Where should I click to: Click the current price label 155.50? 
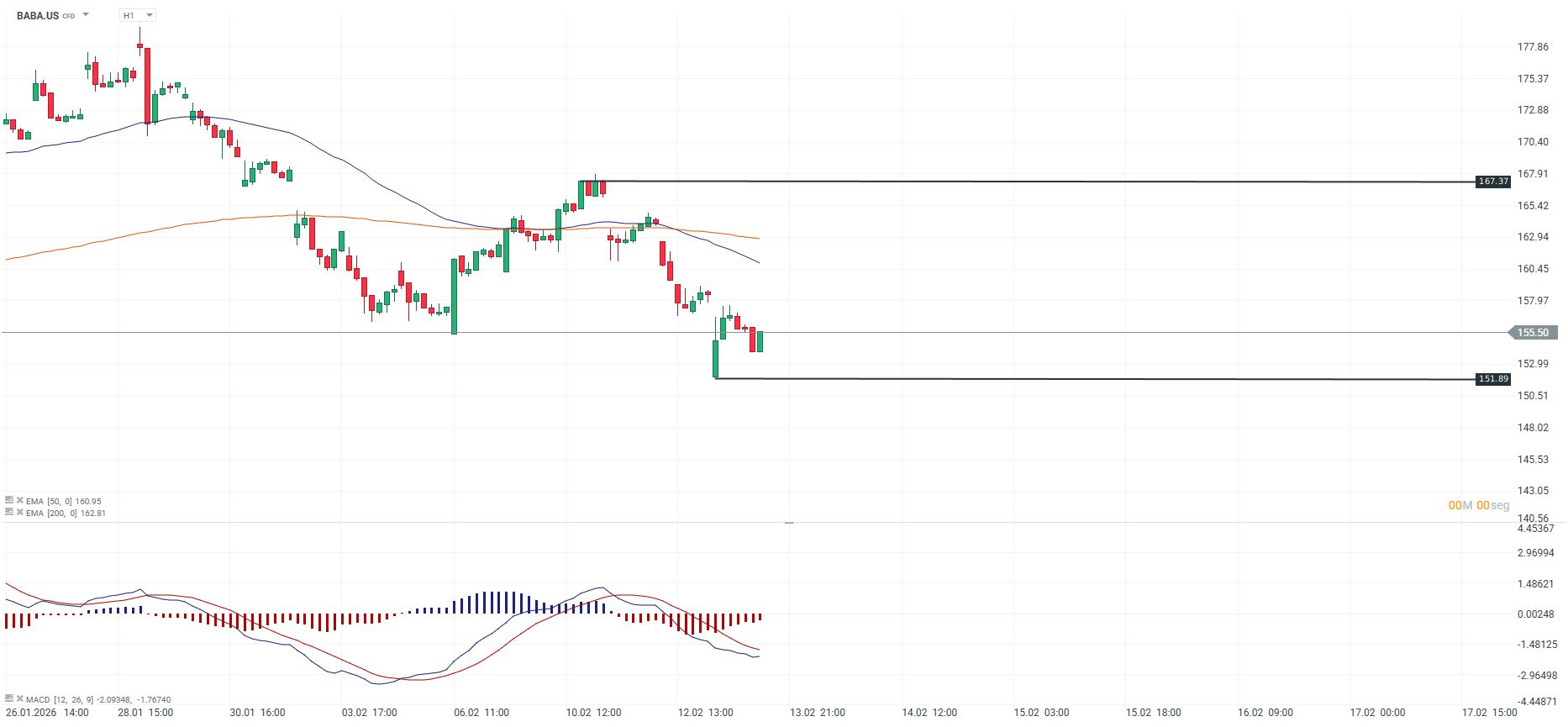1534,333
